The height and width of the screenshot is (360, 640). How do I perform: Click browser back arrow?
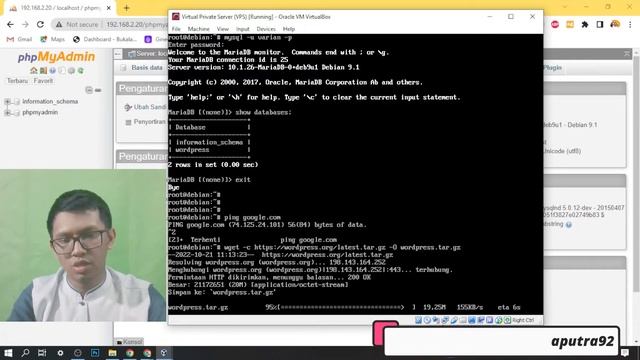pos(10,24)
